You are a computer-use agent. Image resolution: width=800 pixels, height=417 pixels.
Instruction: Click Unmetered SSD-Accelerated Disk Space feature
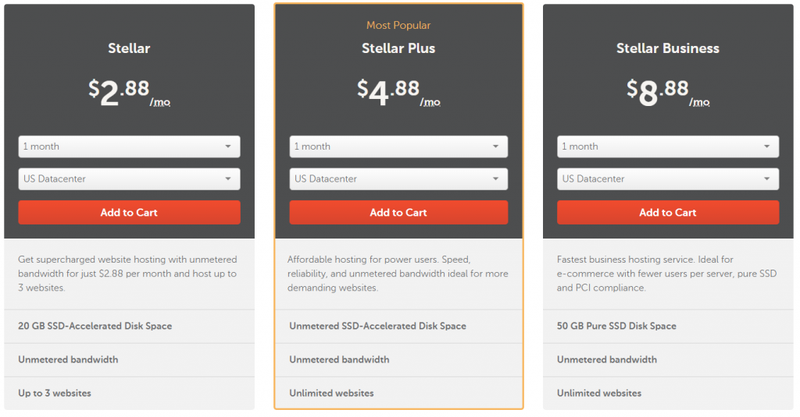tap(377, 326)
